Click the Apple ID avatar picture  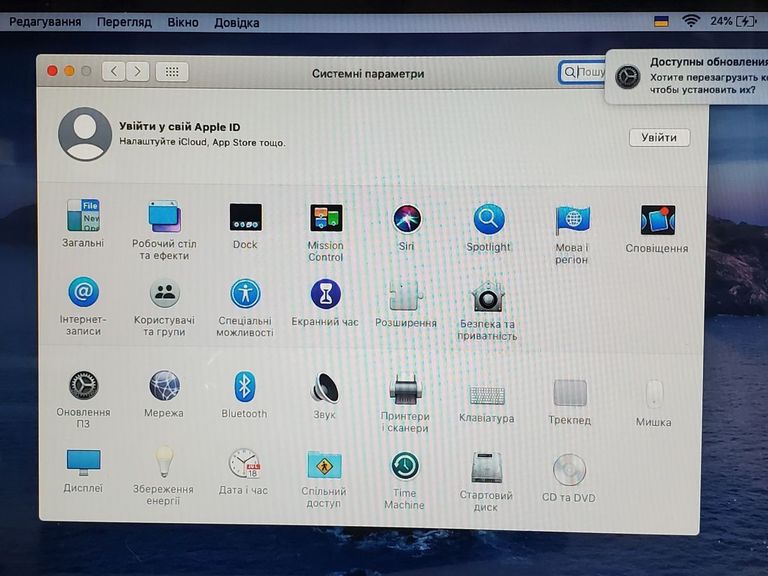click(85, 134)
